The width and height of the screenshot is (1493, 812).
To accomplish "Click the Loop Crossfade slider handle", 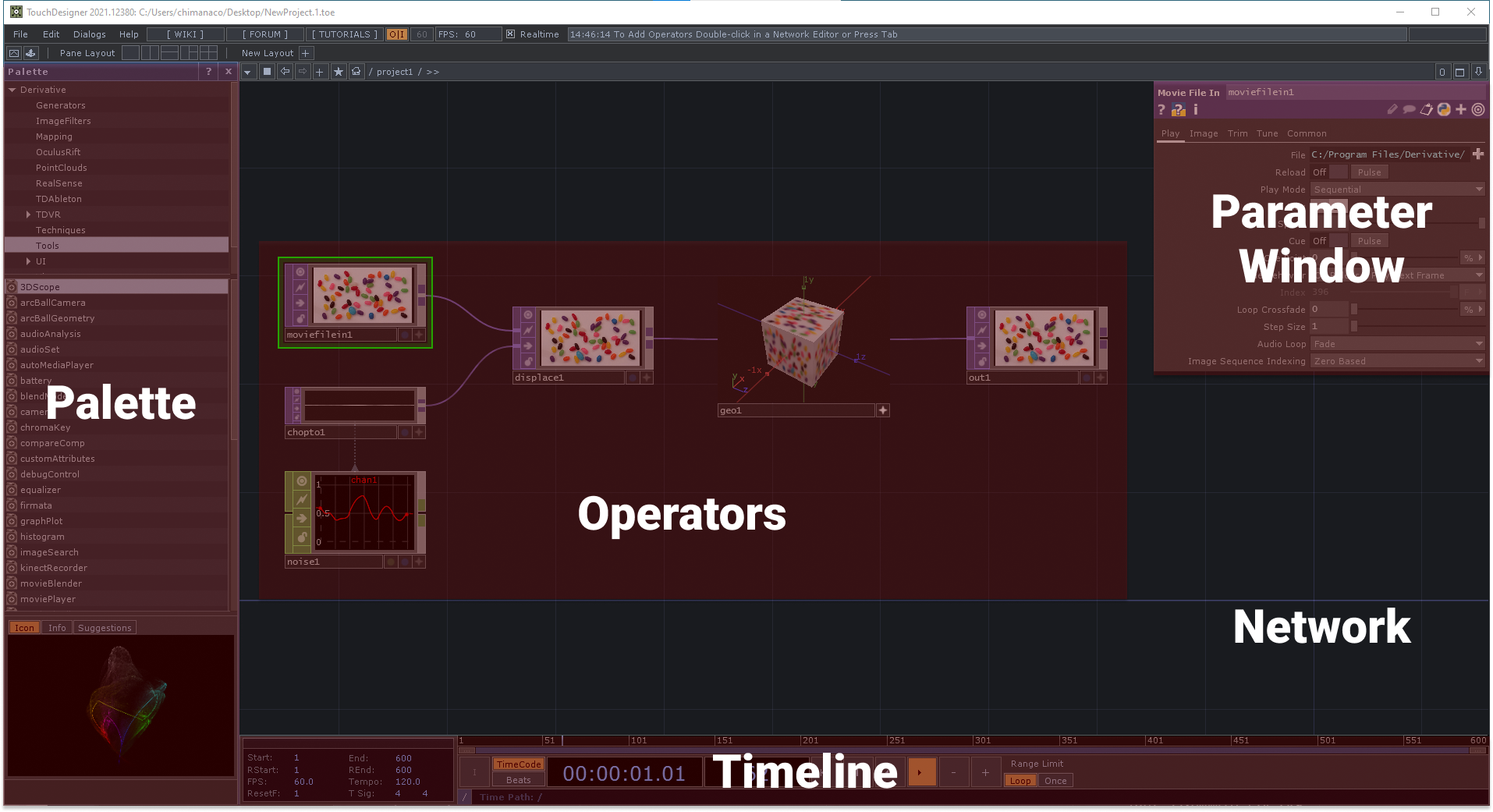I will (x=1354, y=310).
